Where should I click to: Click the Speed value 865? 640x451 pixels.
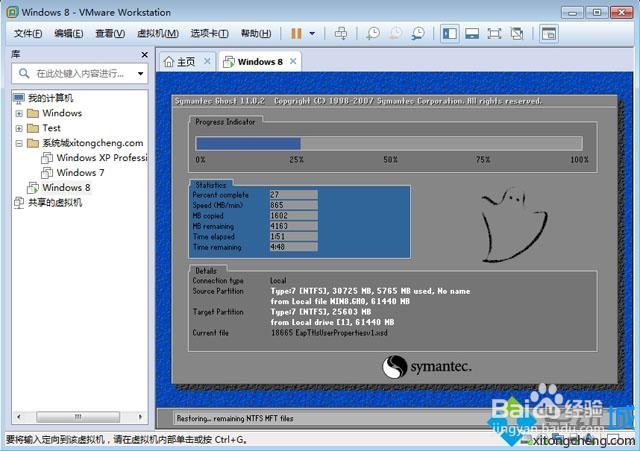tap(293, 205)
